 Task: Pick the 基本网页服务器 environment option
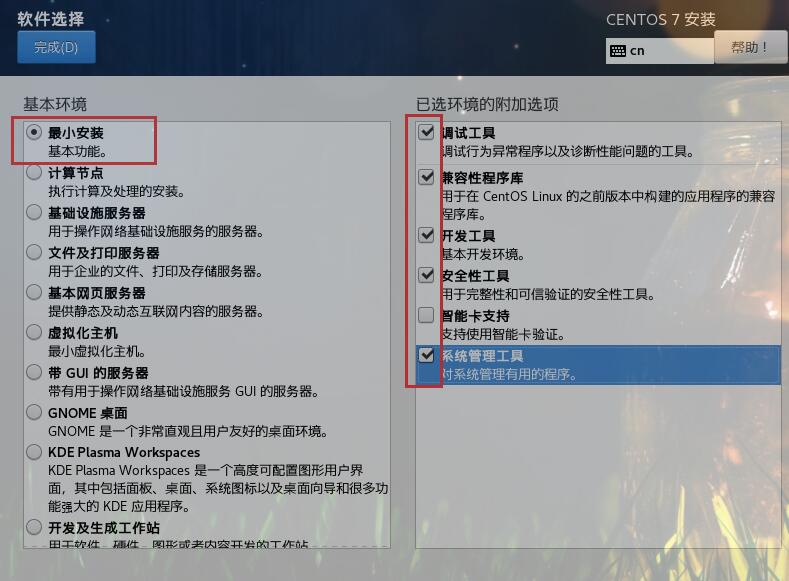click(x=34, y=292)
